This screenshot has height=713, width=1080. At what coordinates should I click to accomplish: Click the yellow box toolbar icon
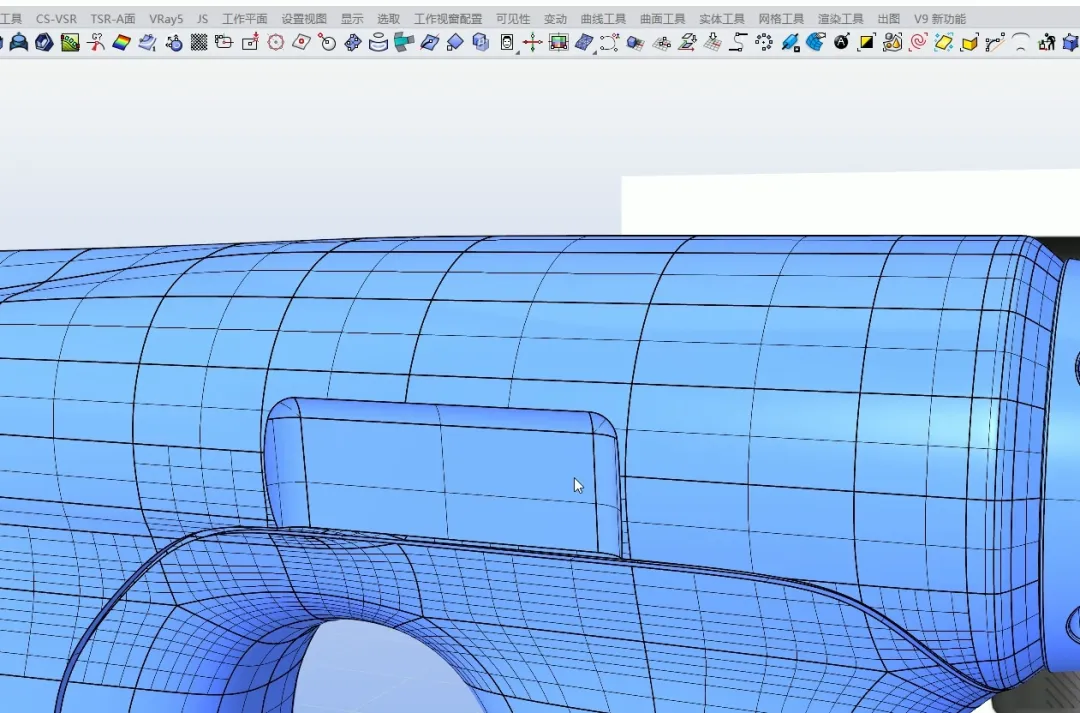[x=969, y=42]
